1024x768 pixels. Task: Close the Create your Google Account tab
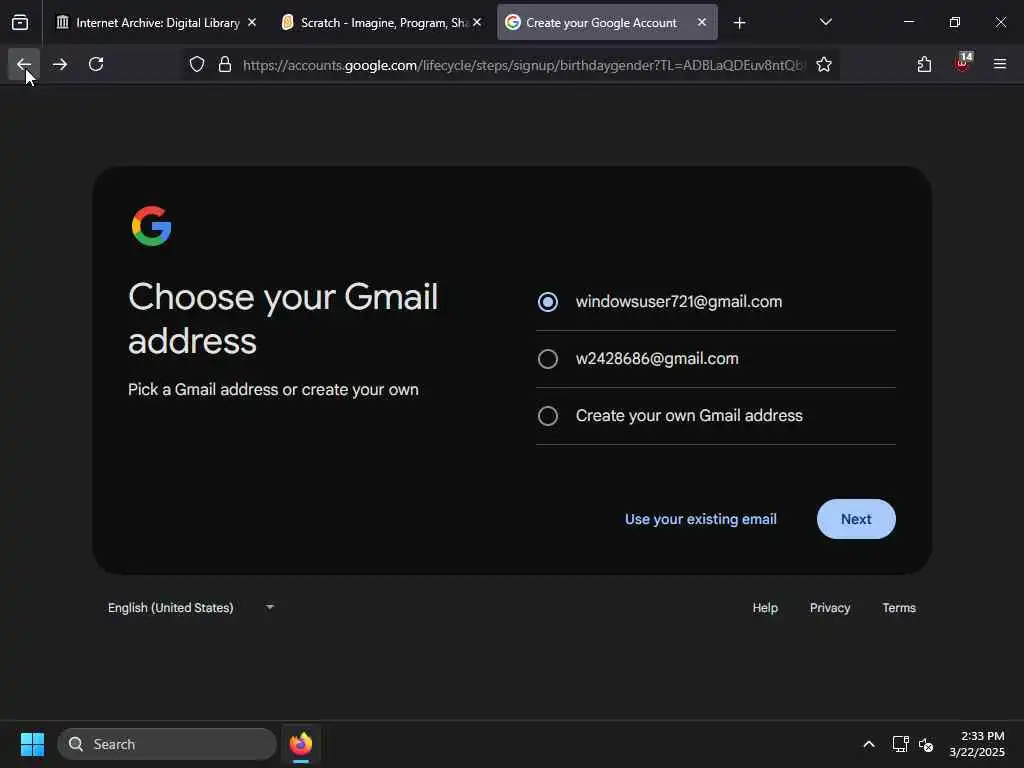[x=701, y=22]
